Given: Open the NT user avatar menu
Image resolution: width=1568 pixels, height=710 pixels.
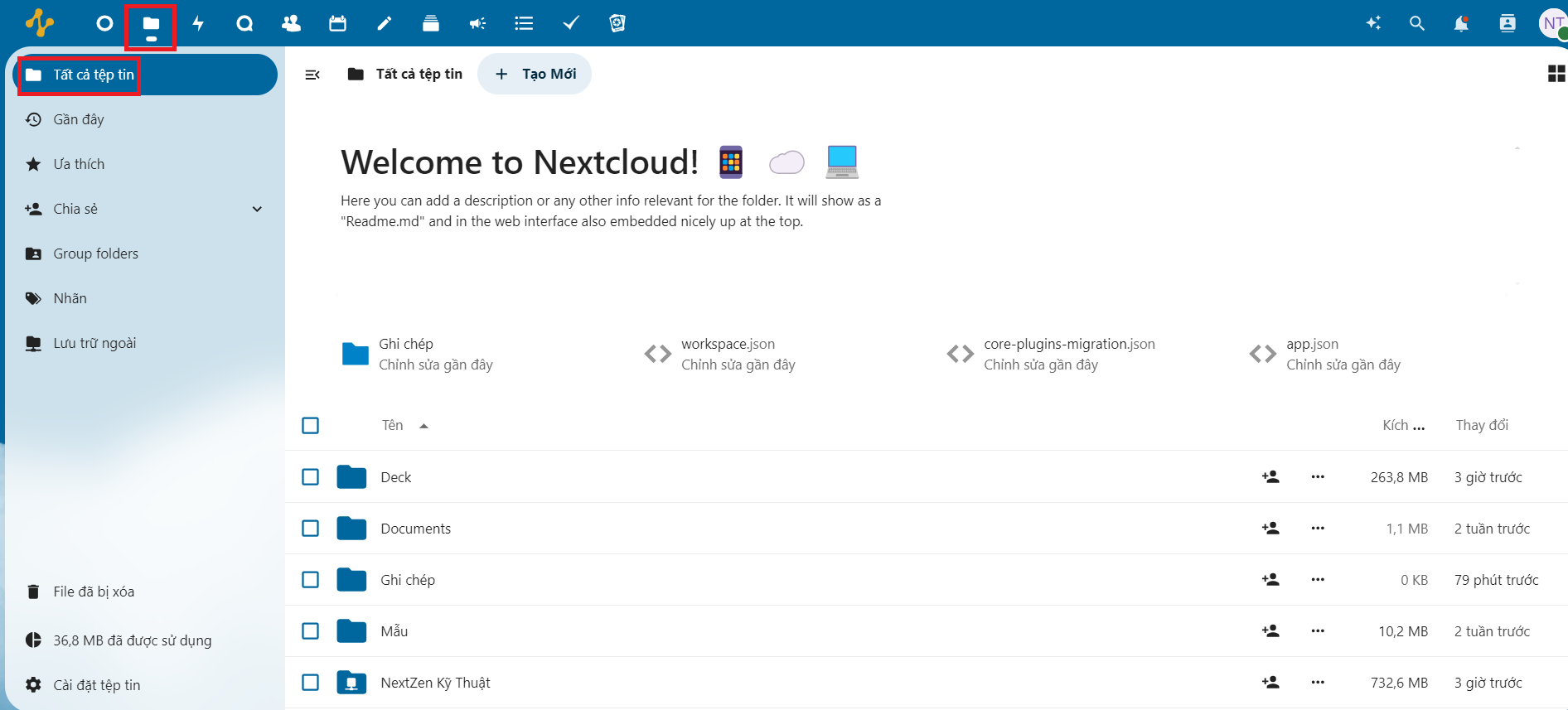Looking at the screenshot, I should coord(1552,23).
